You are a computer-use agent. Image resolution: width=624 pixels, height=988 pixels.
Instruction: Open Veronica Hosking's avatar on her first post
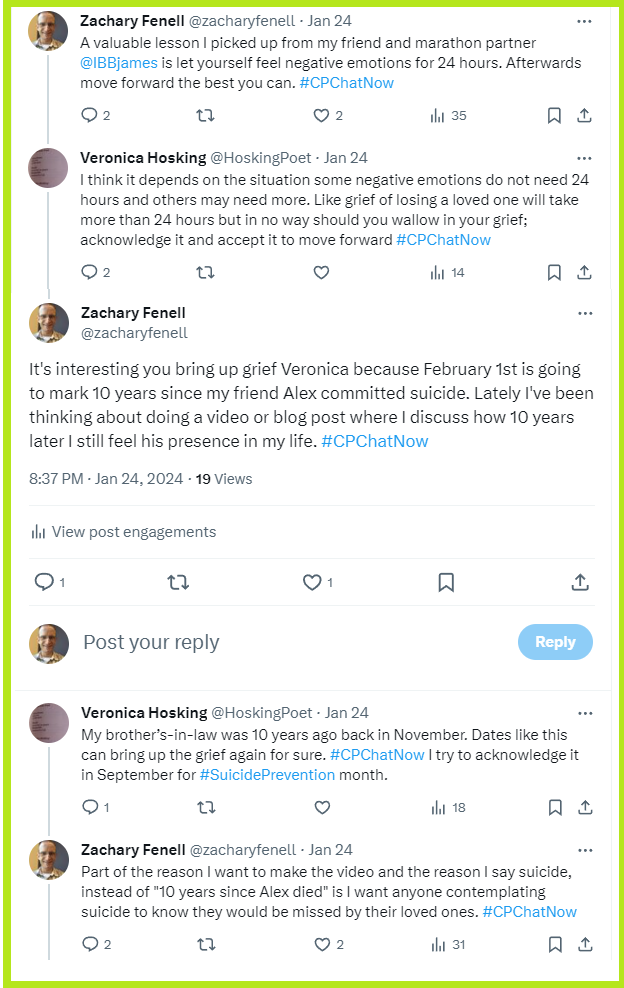pos(49,168)
